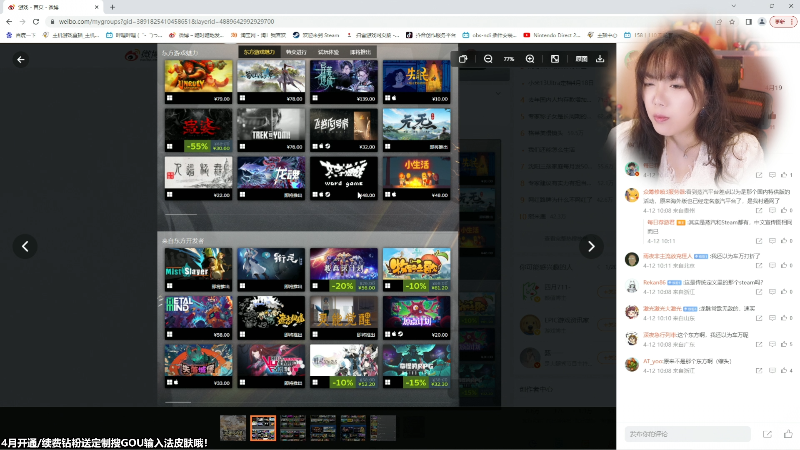Image resolution: width=800 pixels, height=450 pixels.
Task: Open a new browser tab
Action: click(112, 7)
